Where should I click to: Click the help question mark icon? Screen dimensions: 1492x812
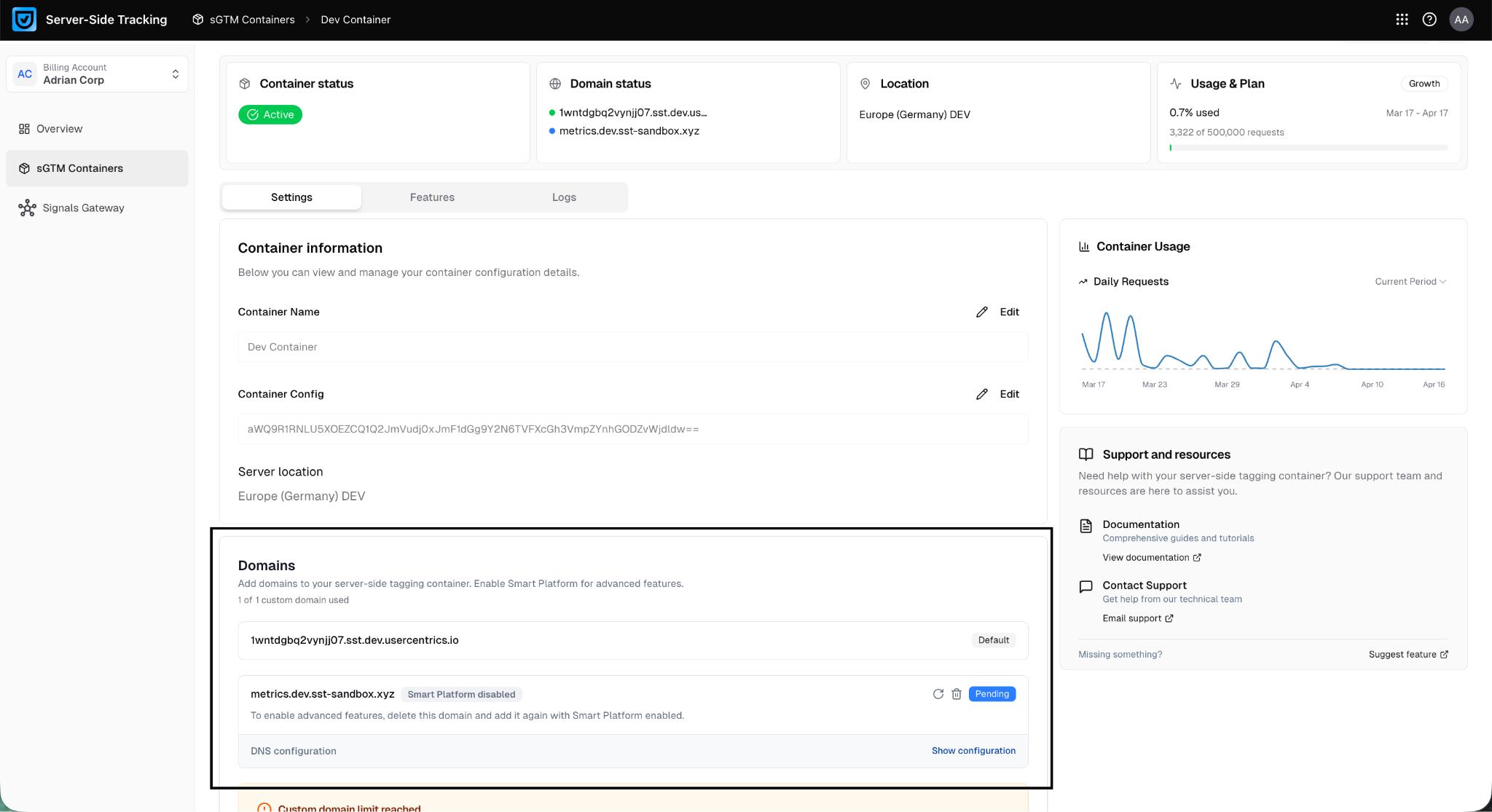click(x=1429, y=20)
